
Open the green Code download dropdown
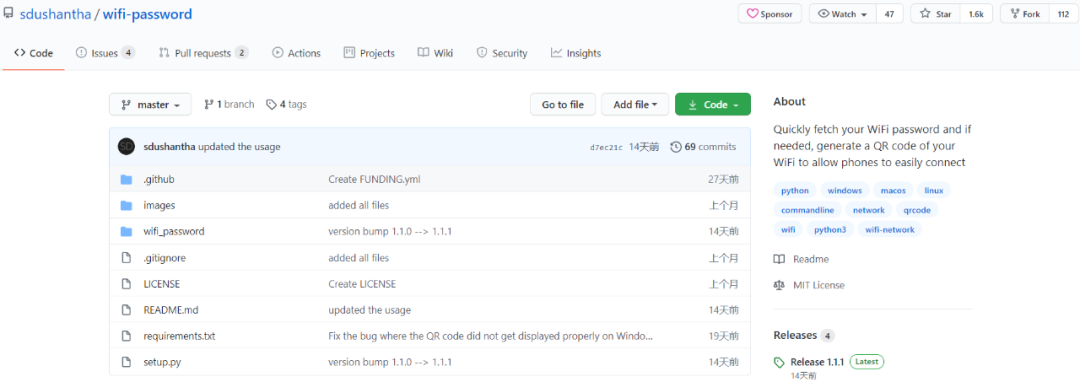click(713, 105)
